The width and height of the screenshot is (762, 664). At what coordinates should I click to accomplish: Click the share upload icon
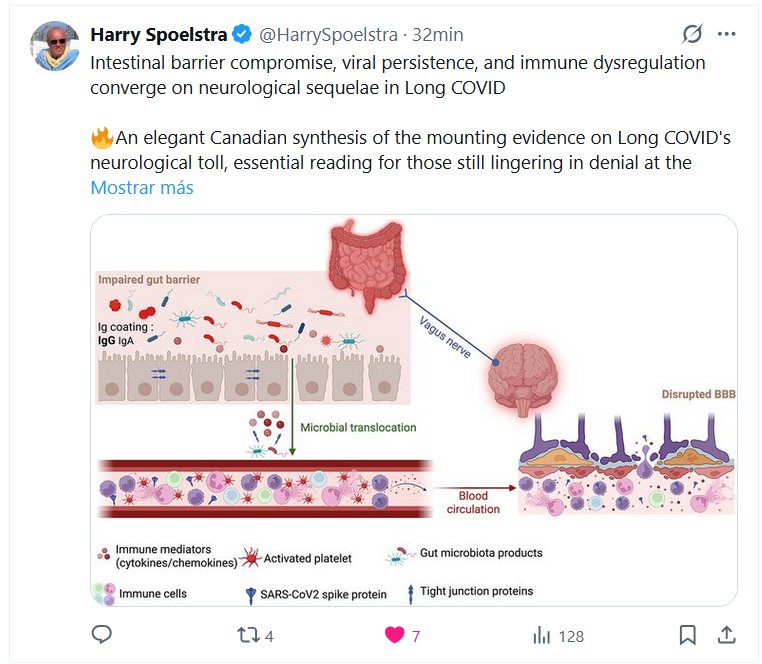[x=725, y=635]
